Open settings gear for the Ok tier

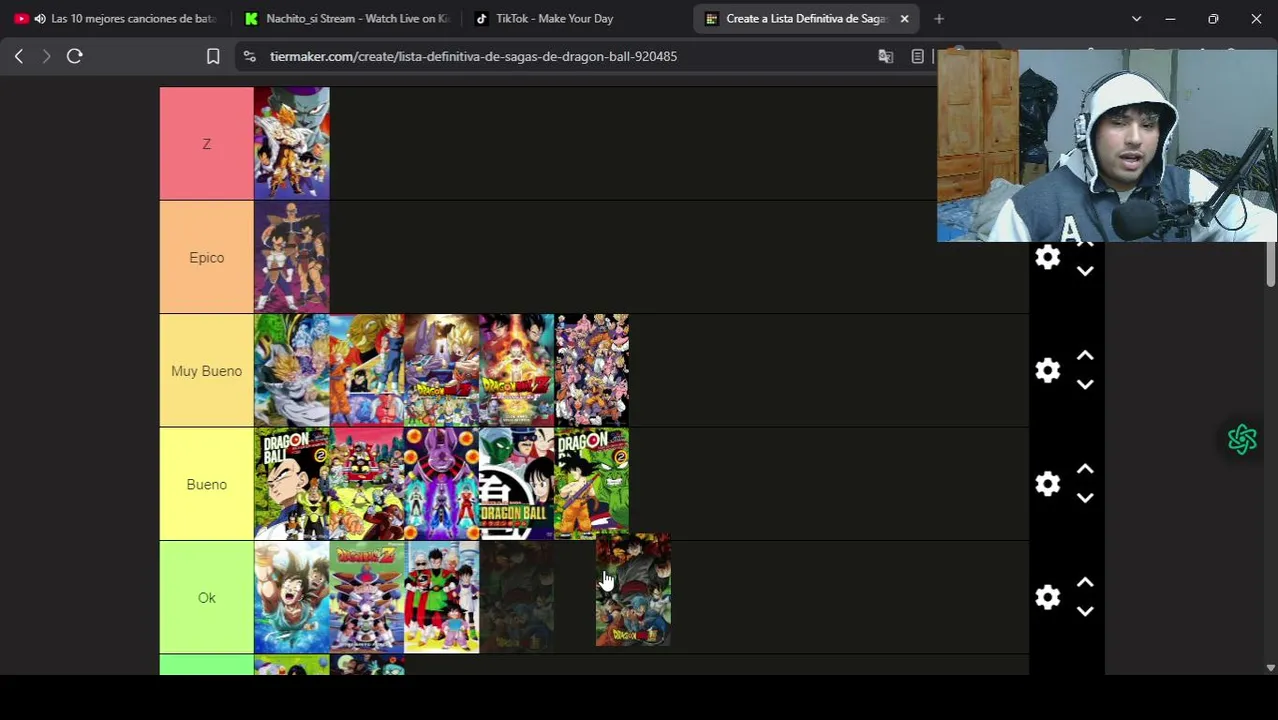click(1047, 598)
